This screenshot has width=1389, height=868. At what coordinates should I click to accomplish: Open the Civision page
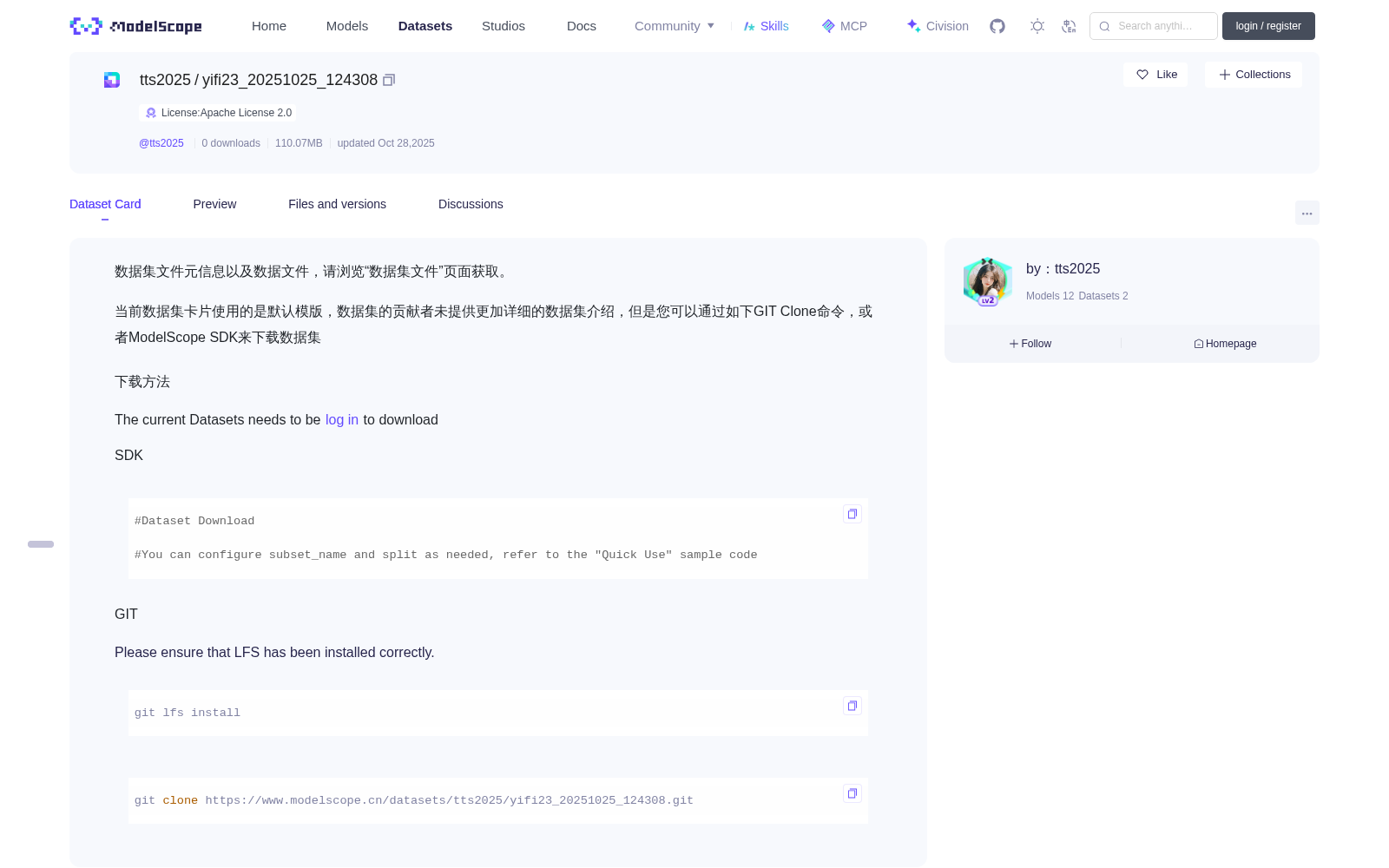coord(938,26)
